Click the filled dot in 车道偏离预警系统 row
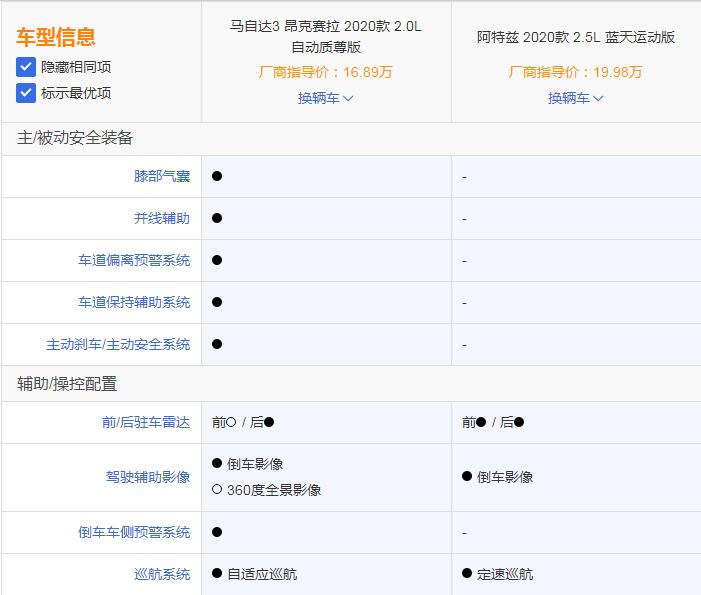 [217, 260]
